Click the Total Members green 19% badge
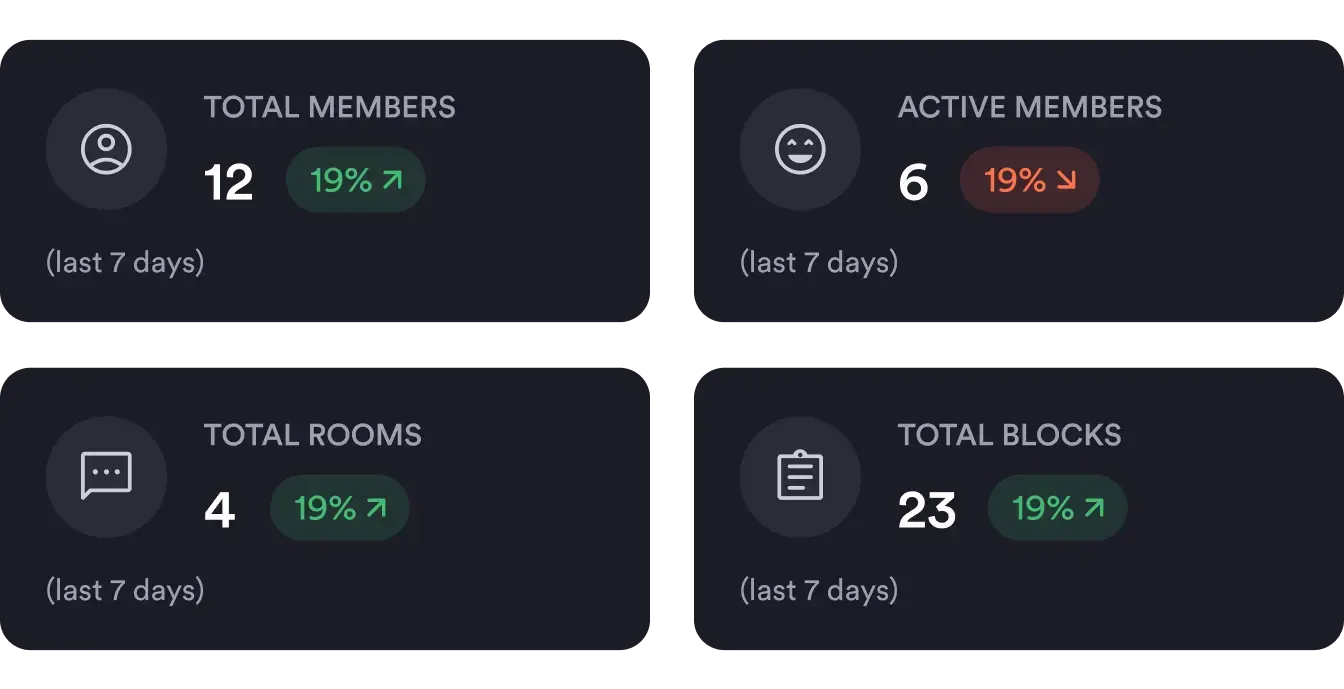This screenshot has width=1344, height=689. pos(355,180)
